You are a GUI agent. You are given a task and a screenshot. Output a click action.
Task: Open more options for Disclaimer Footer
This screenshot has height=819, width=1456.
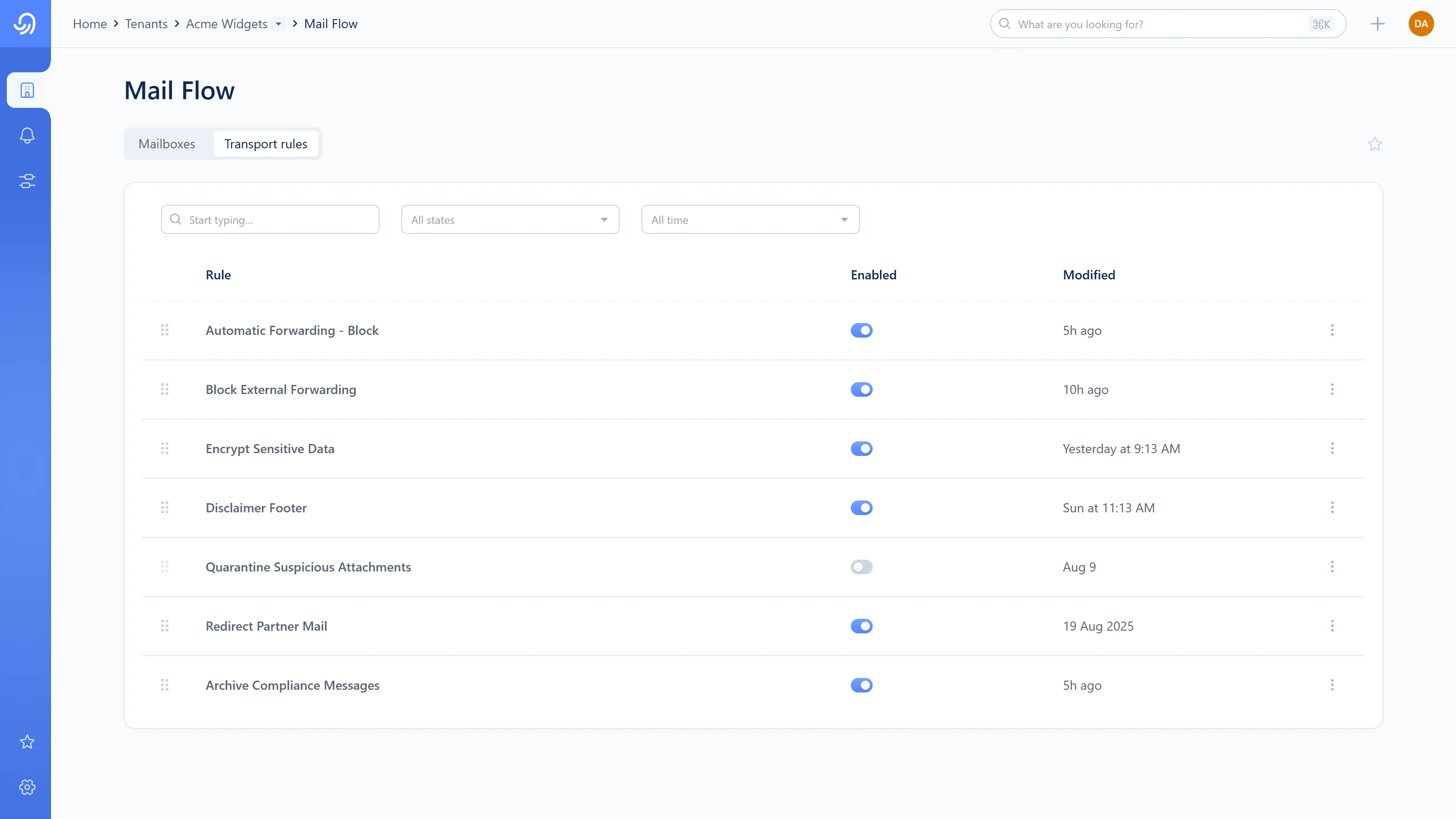(x=1332, y=508)
